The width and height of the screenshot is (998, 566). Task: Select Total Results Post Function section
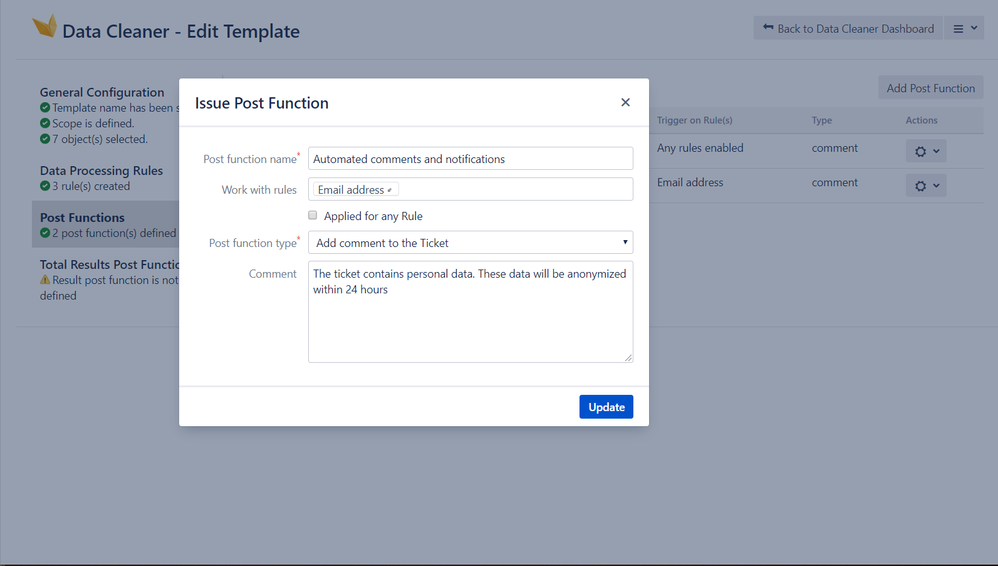point(109,264)
